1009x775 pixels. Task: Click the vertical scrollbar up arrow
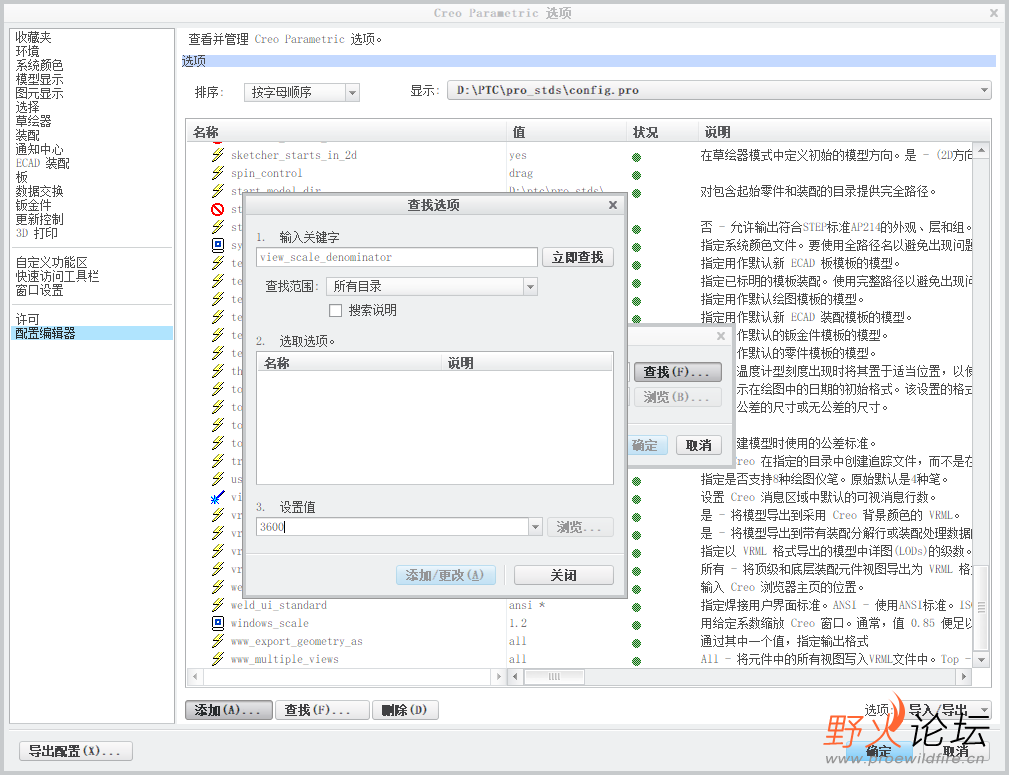click(x=981, y=151)
